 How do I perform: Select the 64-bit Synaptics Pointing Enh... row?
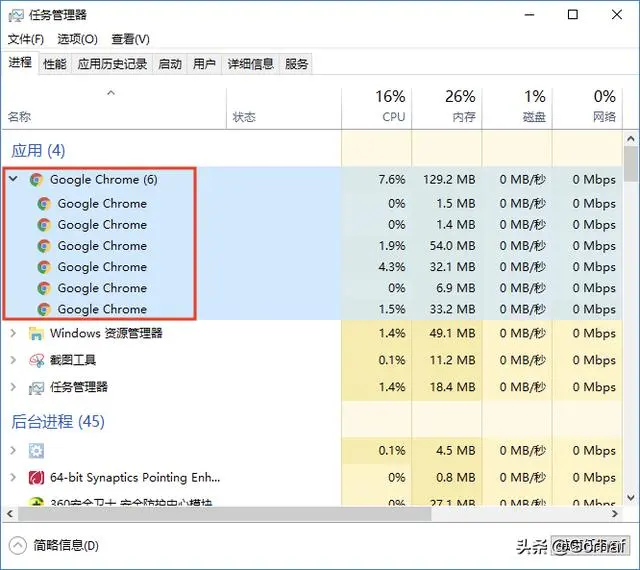(135, 477)
